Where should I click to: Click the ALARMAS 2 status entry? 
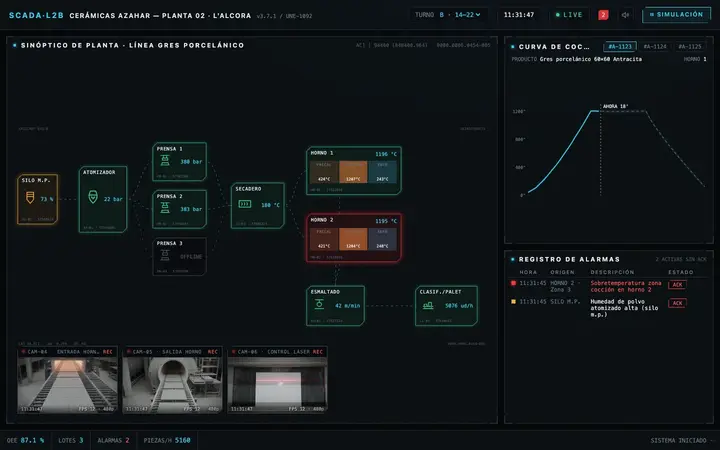[113, 440]
